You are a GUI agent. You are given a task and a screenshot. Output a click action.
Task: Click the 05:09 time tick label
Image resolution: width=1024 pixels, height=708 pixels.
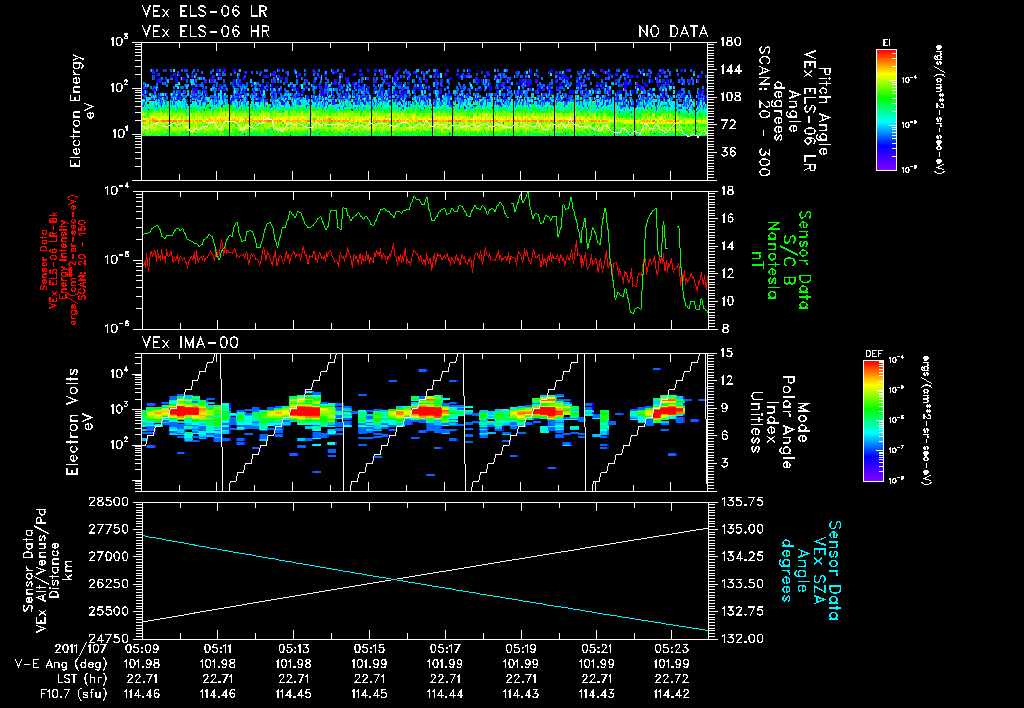(142, 650)
